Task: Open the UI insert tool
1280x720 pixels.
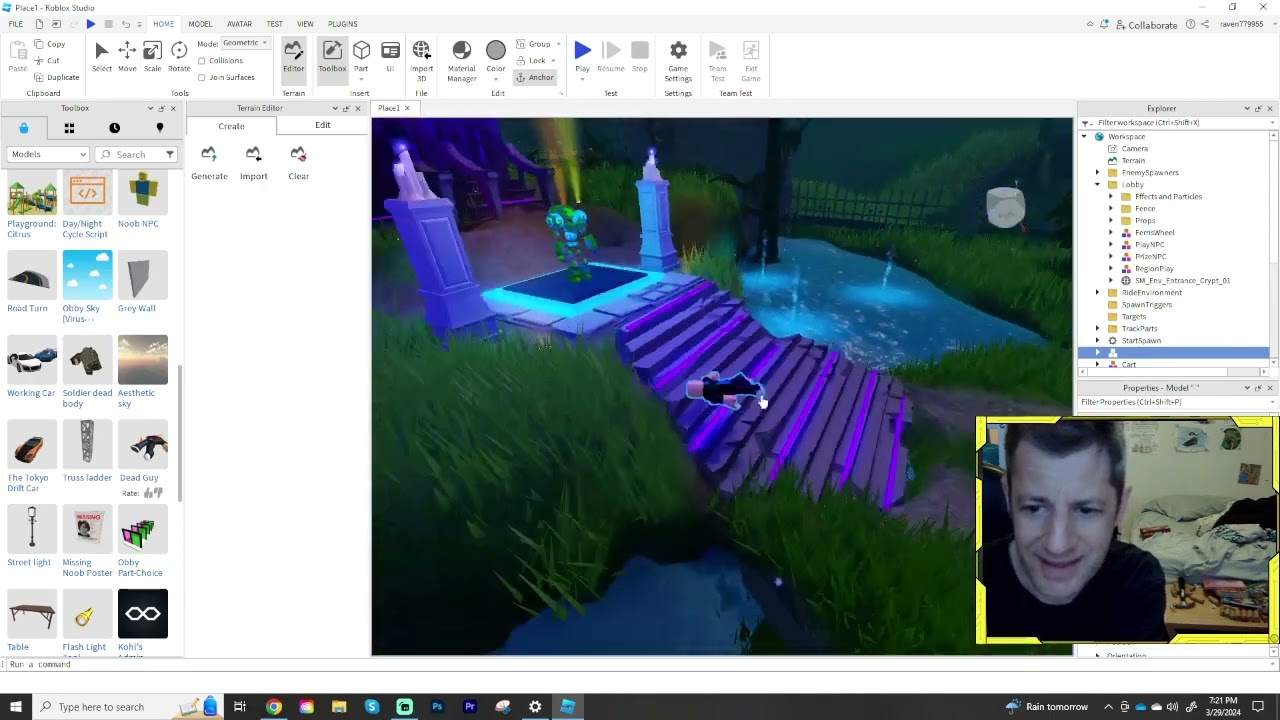Action: pos(390,57)
